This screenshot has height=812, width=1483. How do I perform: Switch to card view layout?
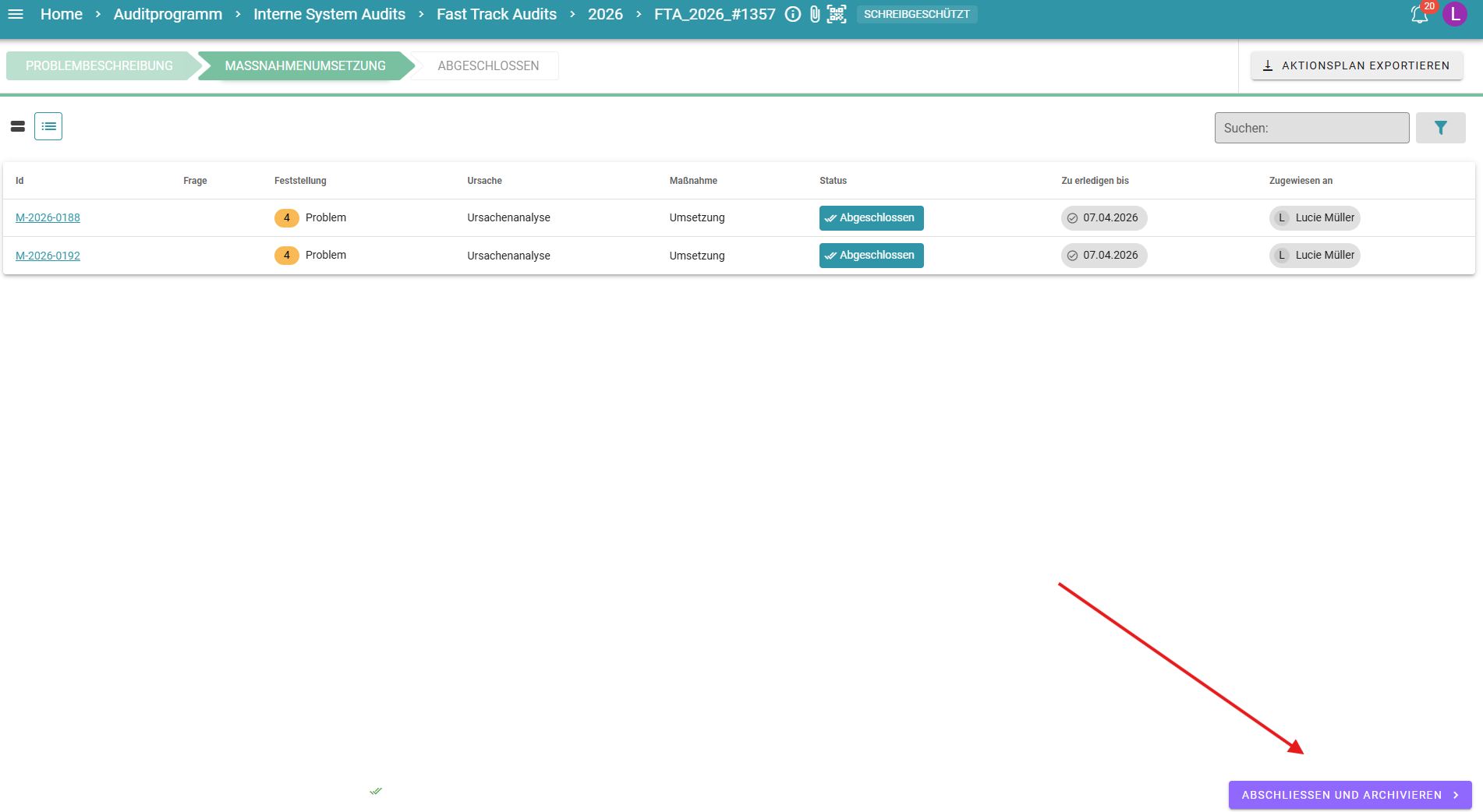(x=18, y=126)
